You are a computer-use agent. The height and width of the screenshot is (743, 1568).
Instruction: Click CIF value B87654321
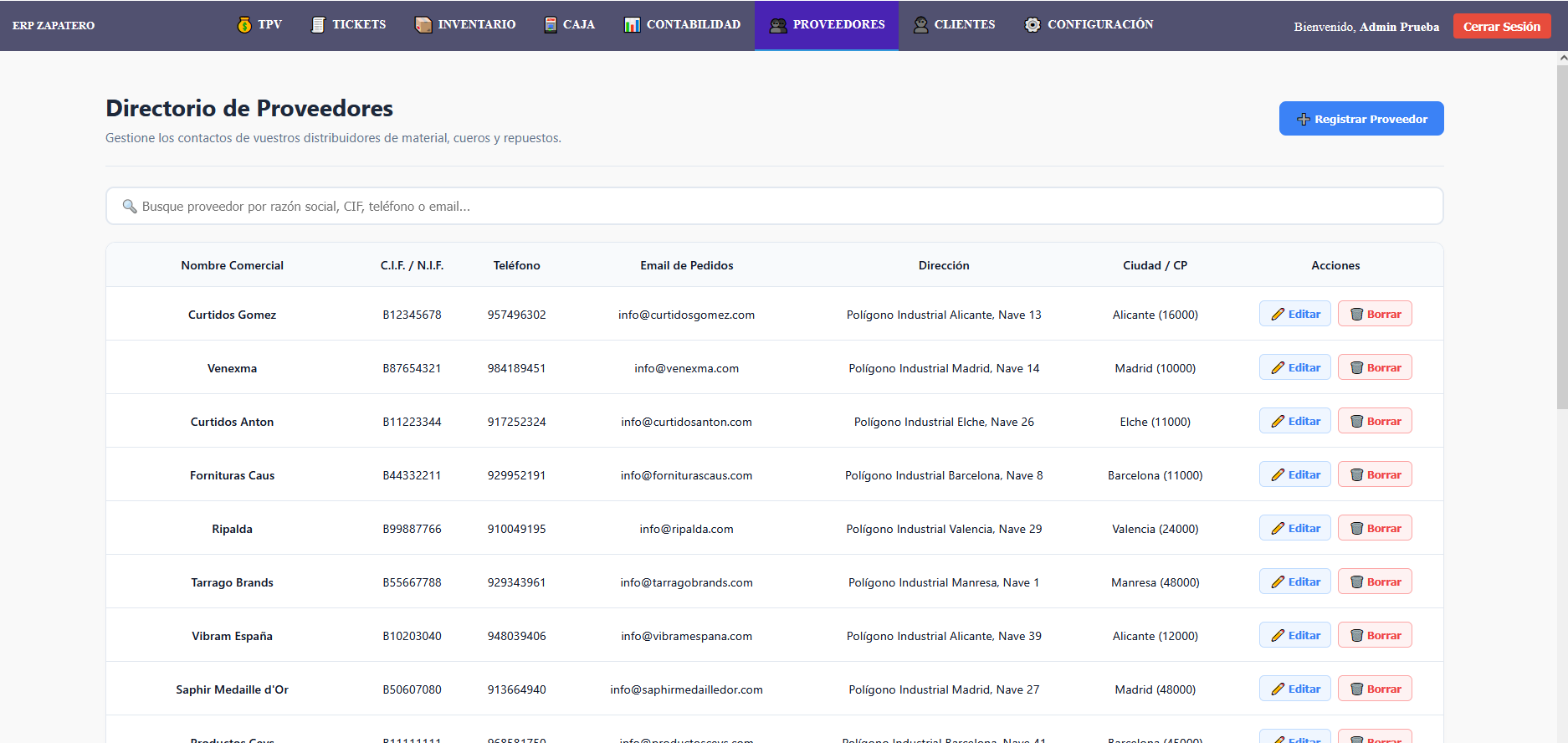(x=412, y=368)
